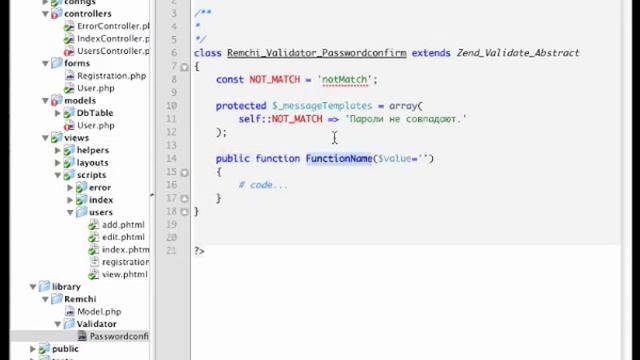The image size is (640, 360).
Task: Click fold marker at line 17
Action: click(x=184, y=199)
